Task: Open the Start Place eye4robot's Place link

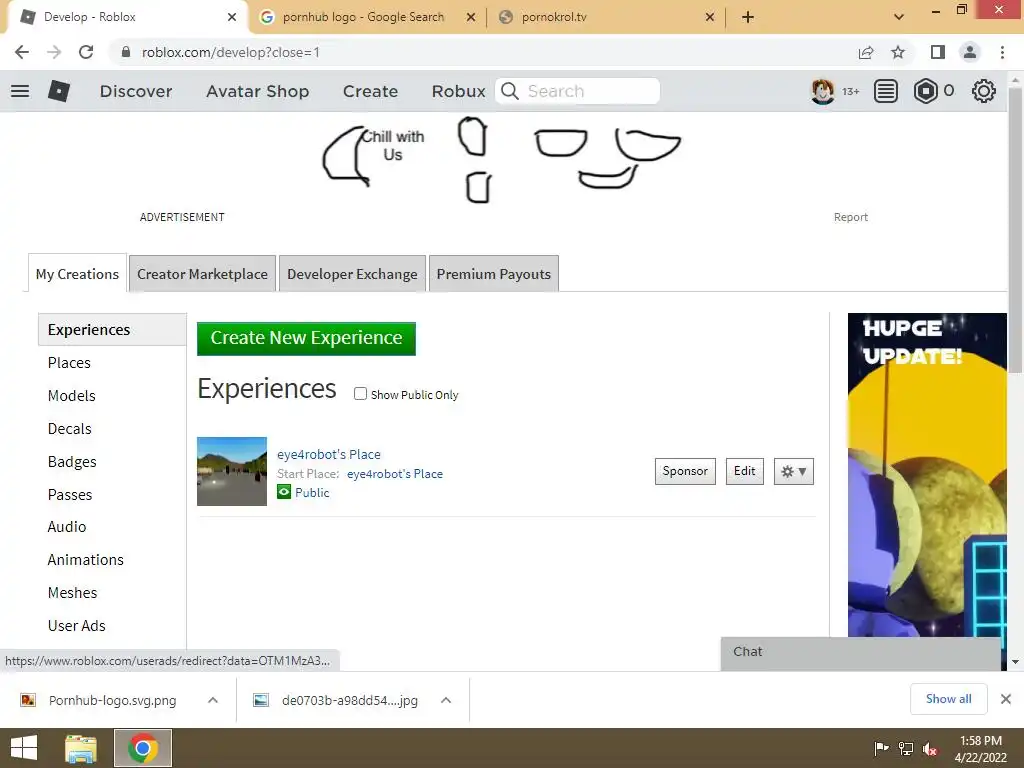Action: [x=394, y=473]
